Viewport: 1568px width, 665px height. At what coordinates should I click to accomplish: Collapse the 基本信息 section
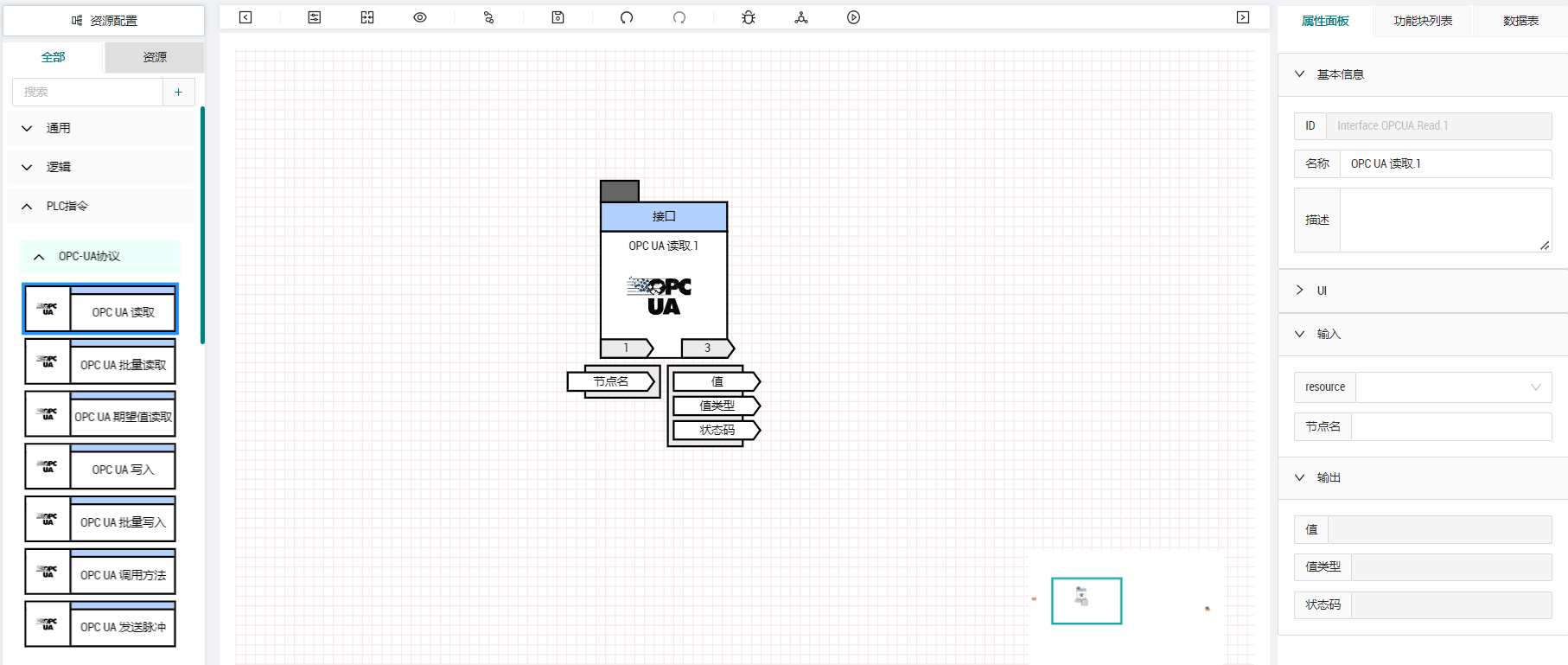tap(1423, 74)
